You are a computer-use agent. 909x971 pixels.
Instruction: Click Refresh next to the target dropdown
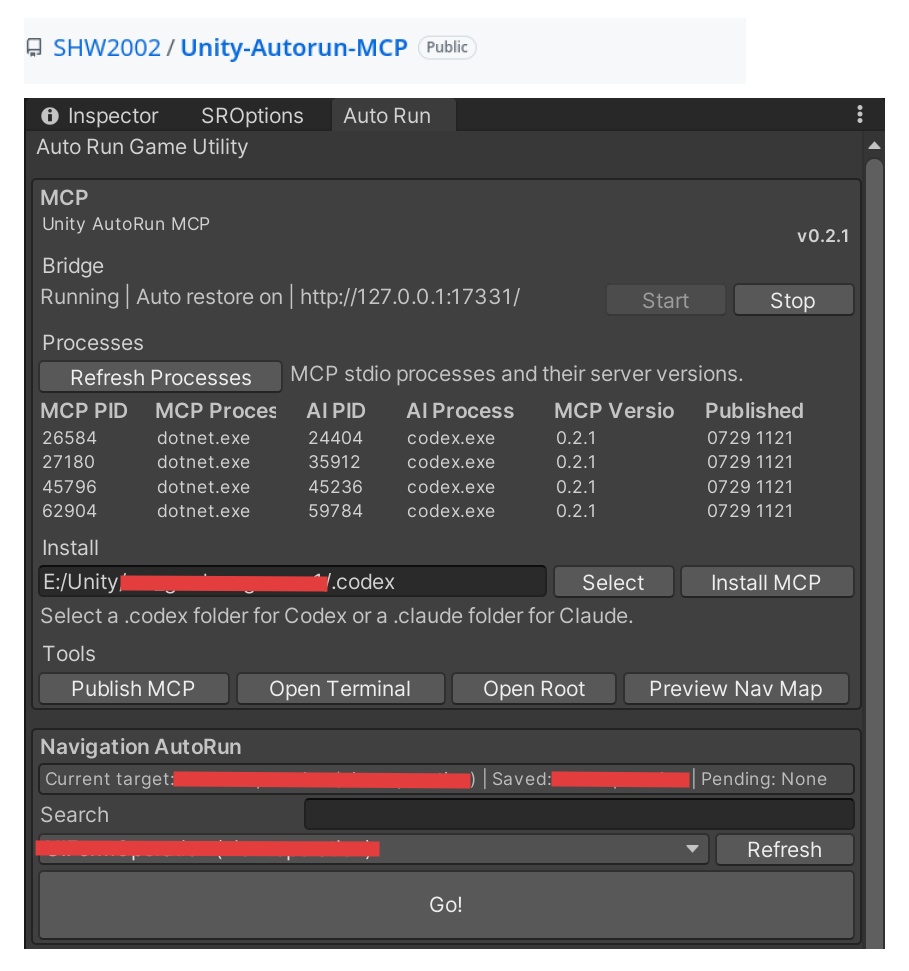[785, 850]
